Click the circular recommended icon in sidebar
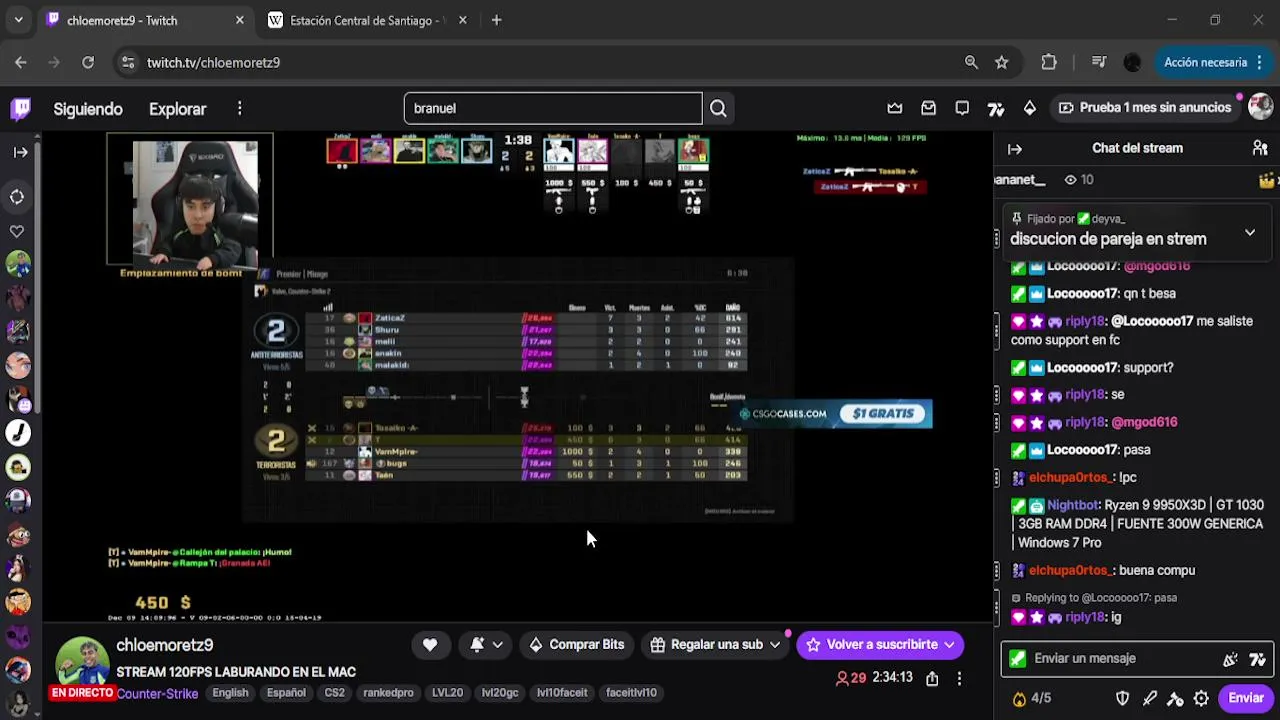 17,197
